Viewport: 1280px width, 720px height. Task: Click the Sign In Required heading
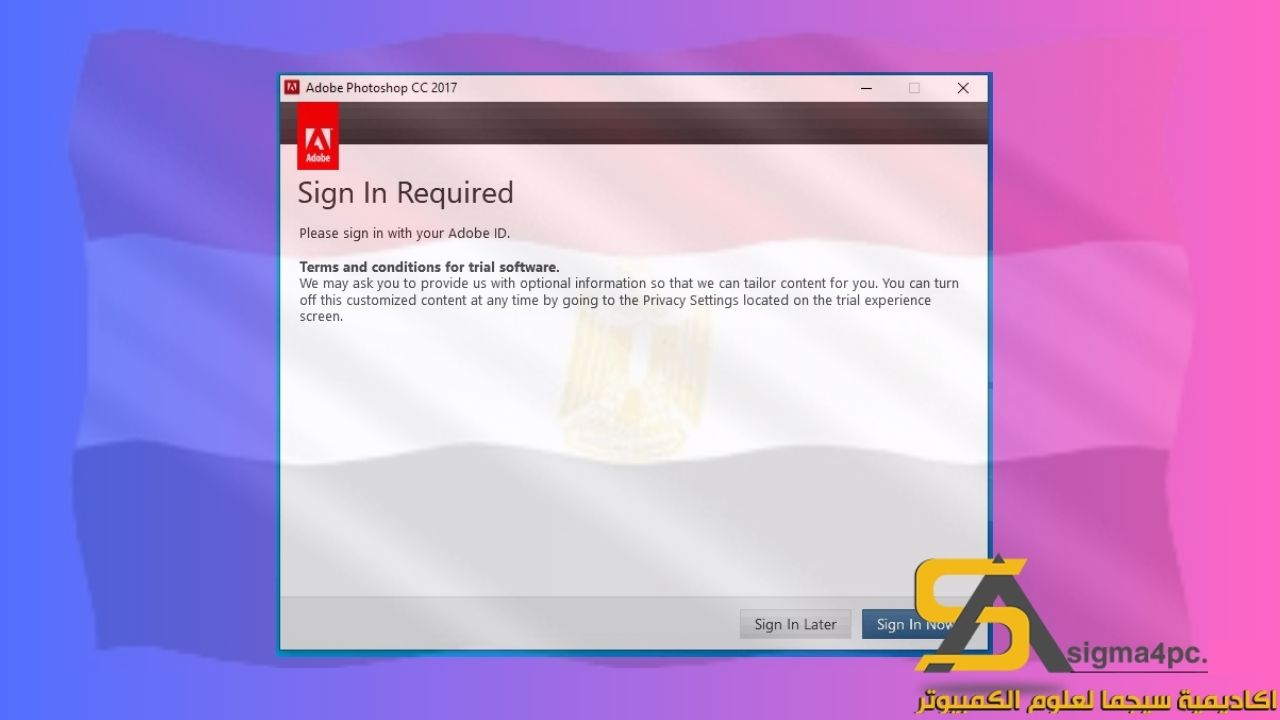(x=405, y=192)
